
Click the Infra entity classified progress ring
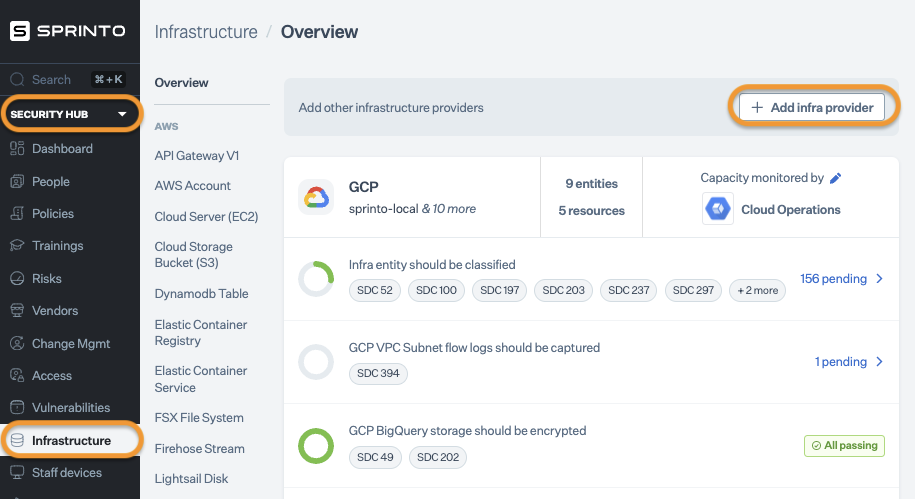tap(316, 279)
